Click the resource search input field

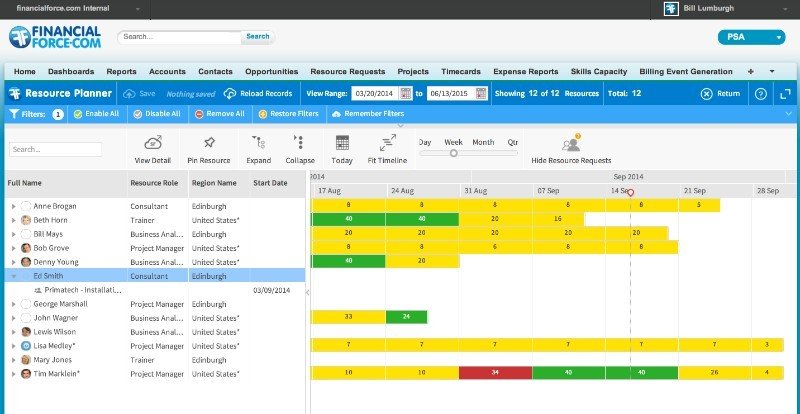pyautogui.click(x=55, y=149)
